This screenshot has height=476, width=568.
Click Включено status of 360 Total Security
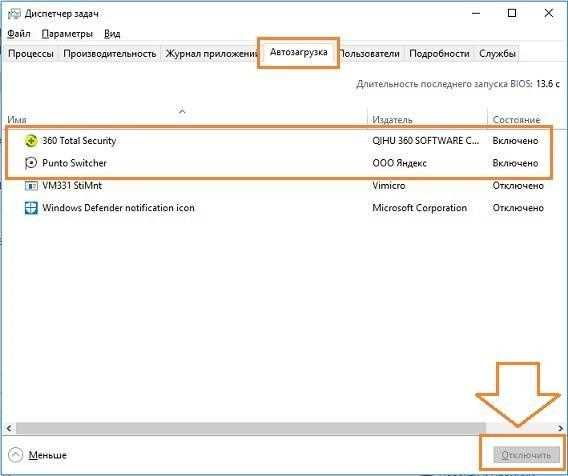pyautogui.click(x=515, y=141)
